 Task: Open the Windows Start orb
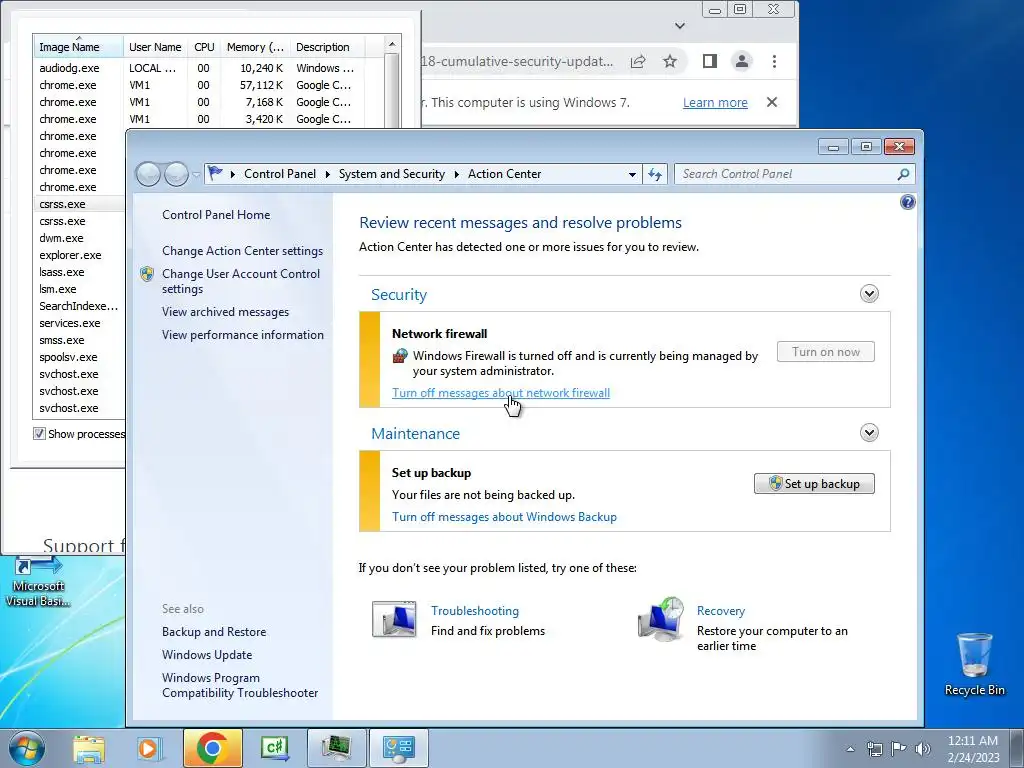click(x=27, y=748)
